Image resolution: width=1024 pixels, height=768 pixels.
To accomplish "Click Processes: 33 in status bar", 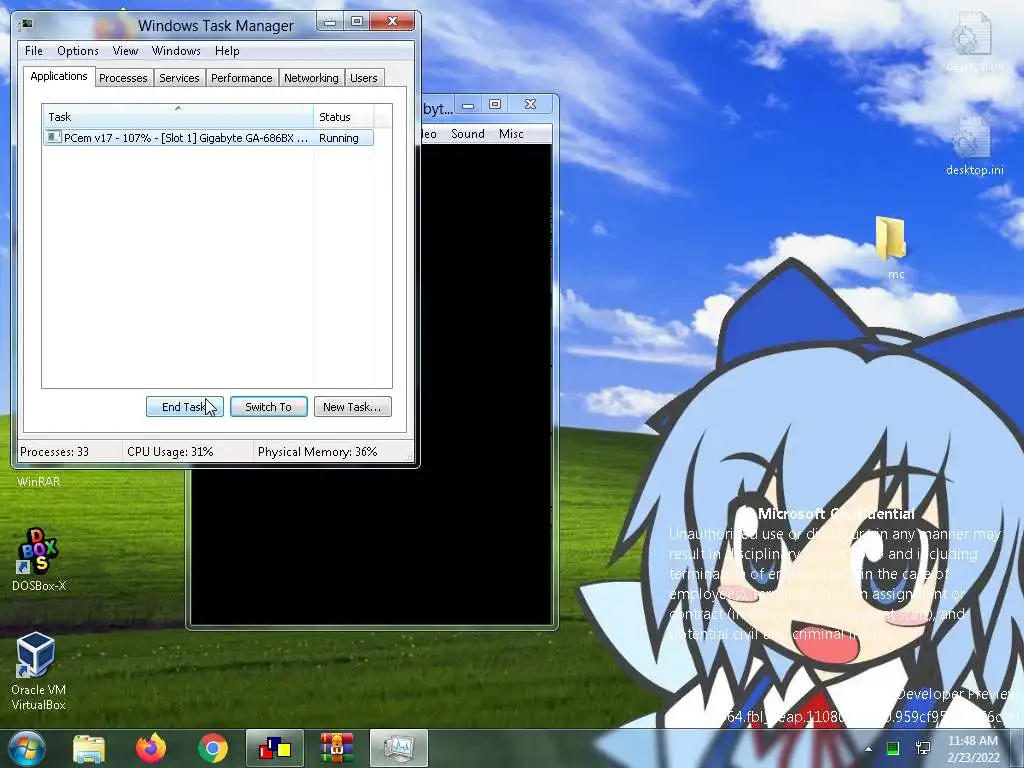I will click(55, 452).
